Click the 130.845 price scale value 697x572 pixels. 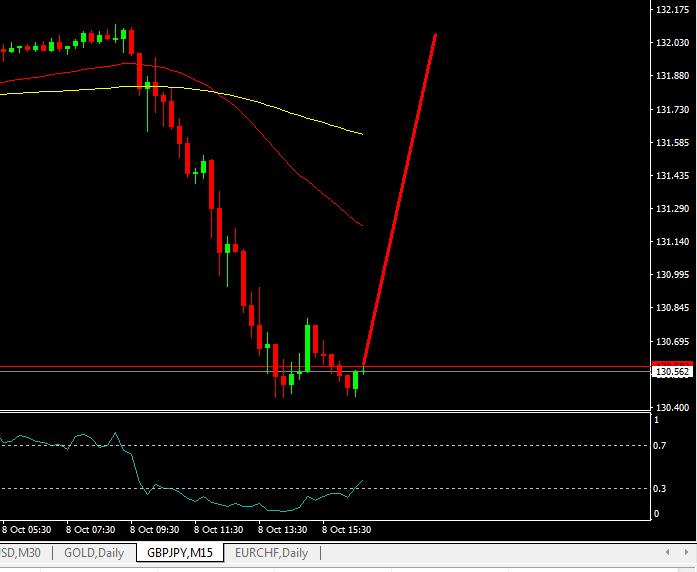672,308
